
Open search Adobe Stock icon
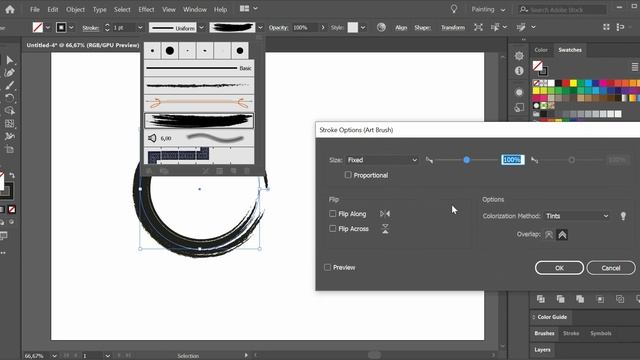pos(524,9)
